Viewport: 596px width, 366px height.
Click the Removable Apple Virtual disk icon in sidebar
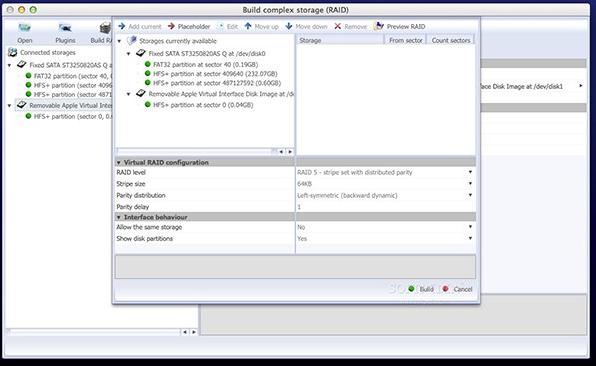(x=22, y=105)
